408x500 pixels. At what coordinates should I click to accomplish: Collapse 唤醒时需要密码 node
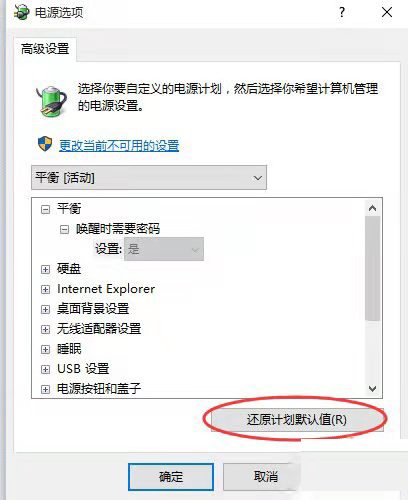click(64, 229)
